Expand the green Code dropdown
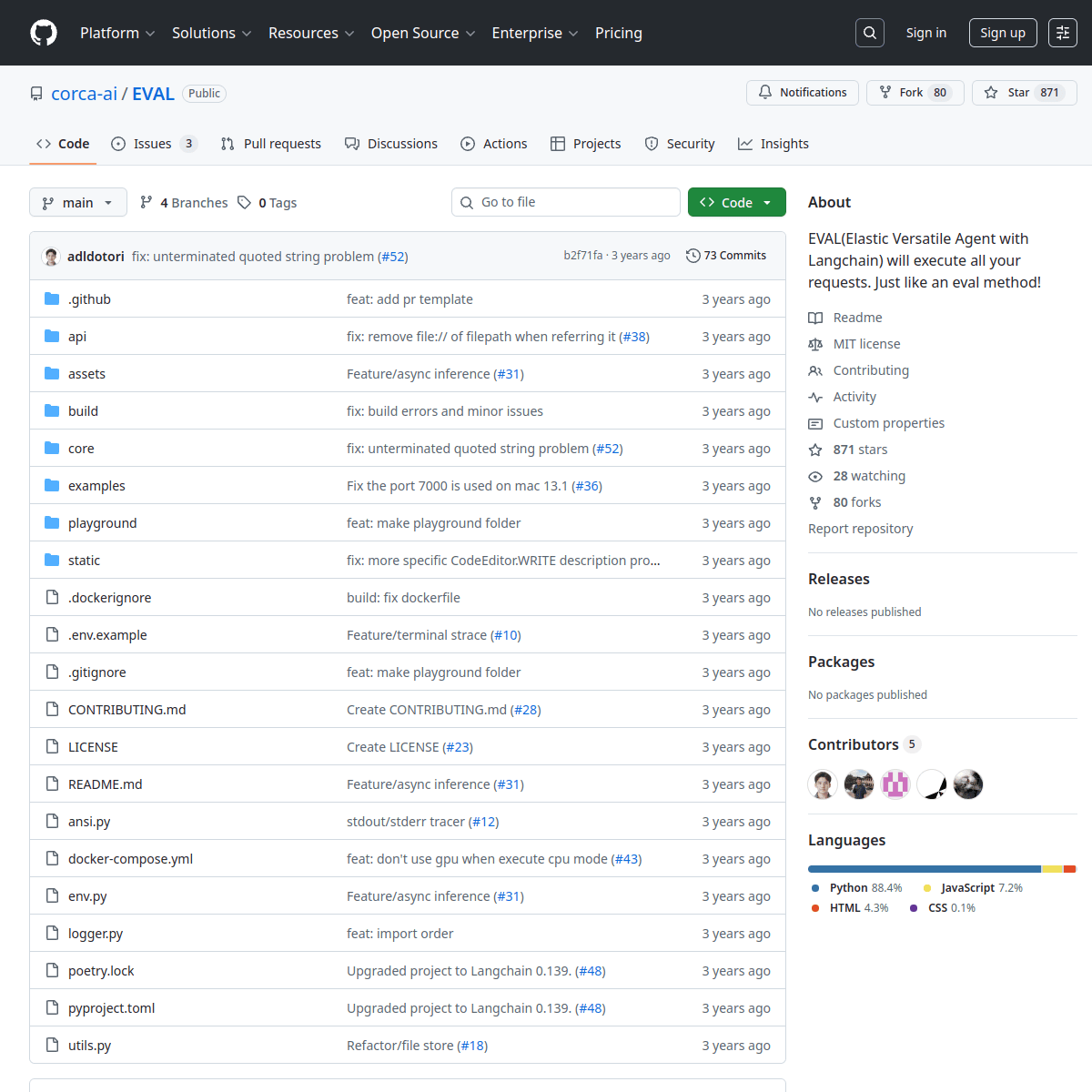Image resolution: width=1092 pixels, height=1092 pixels. pyautogui.click(x=737, y=203)
